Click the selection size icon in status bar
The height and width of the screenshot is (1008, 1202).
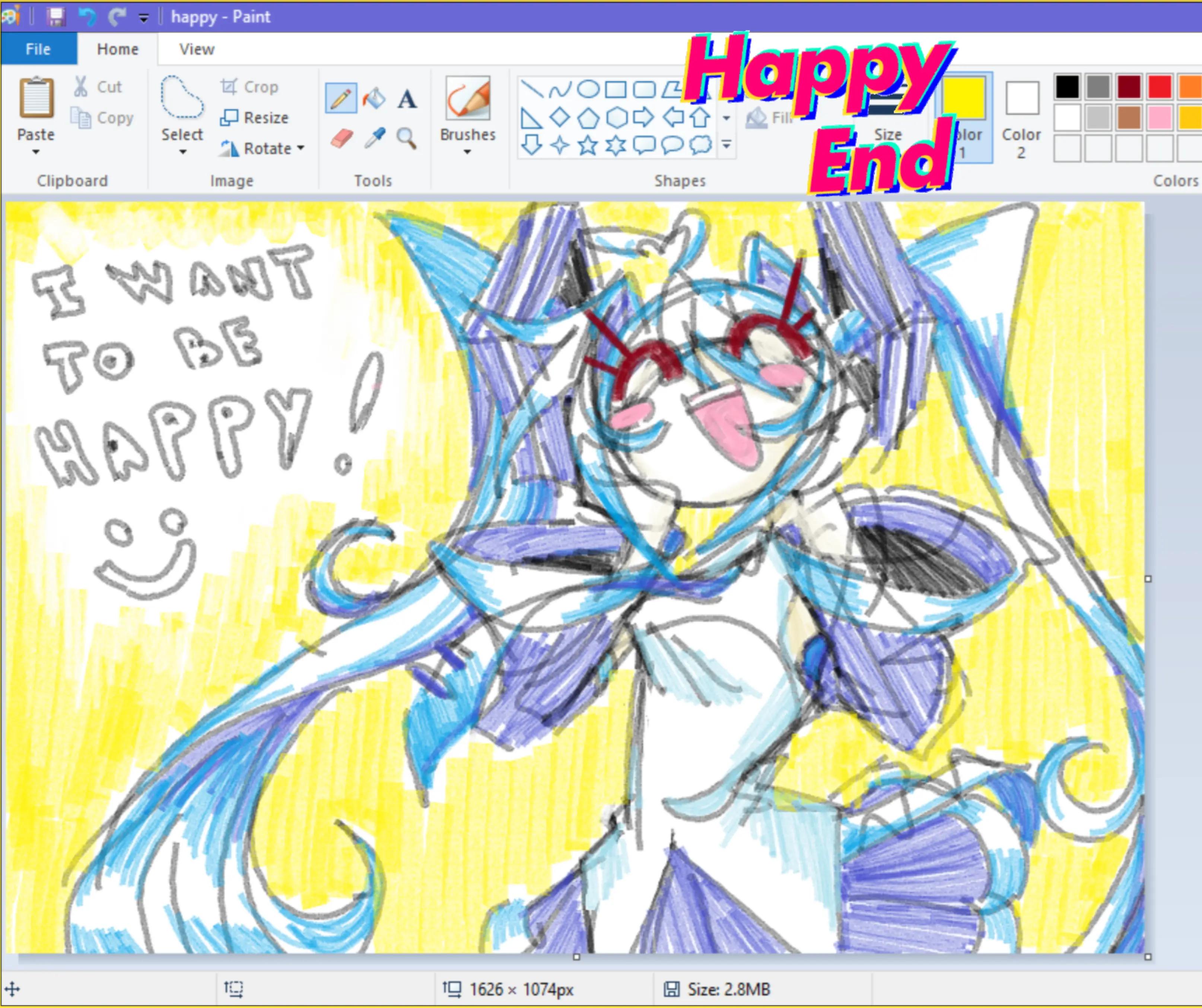click(233, 989)
